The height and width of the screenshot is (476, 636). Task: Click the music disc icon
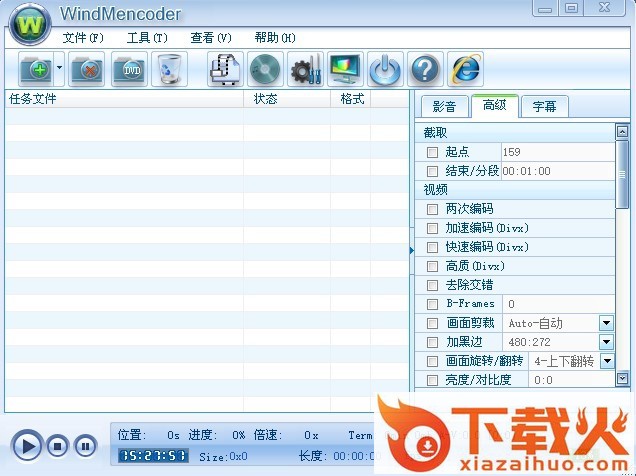[265, 69]
